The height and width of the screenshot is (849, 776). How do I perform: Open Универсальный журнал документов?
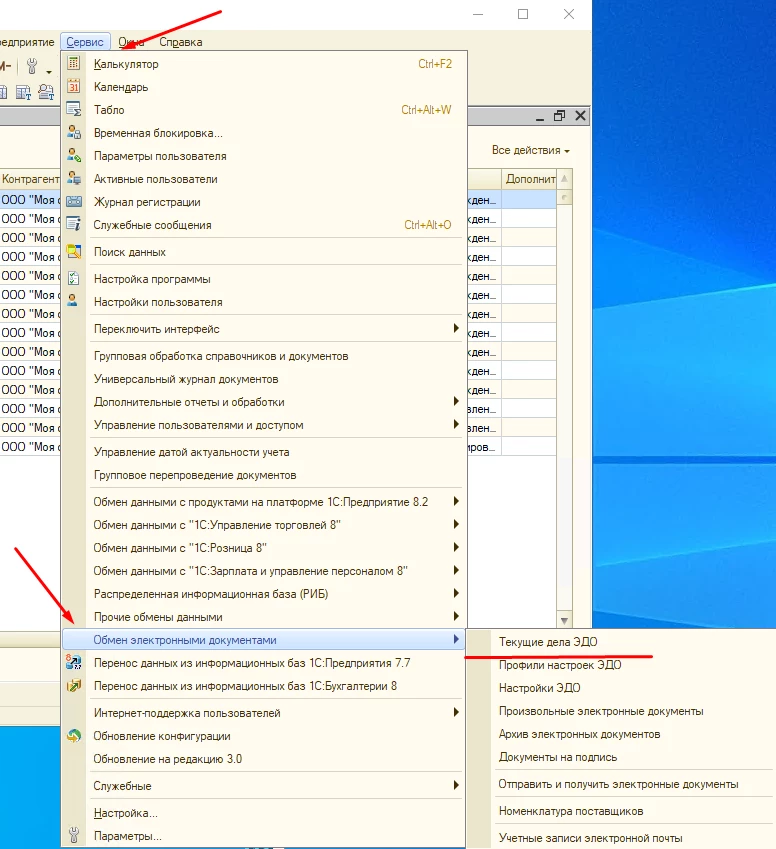(x=186, y=379)
